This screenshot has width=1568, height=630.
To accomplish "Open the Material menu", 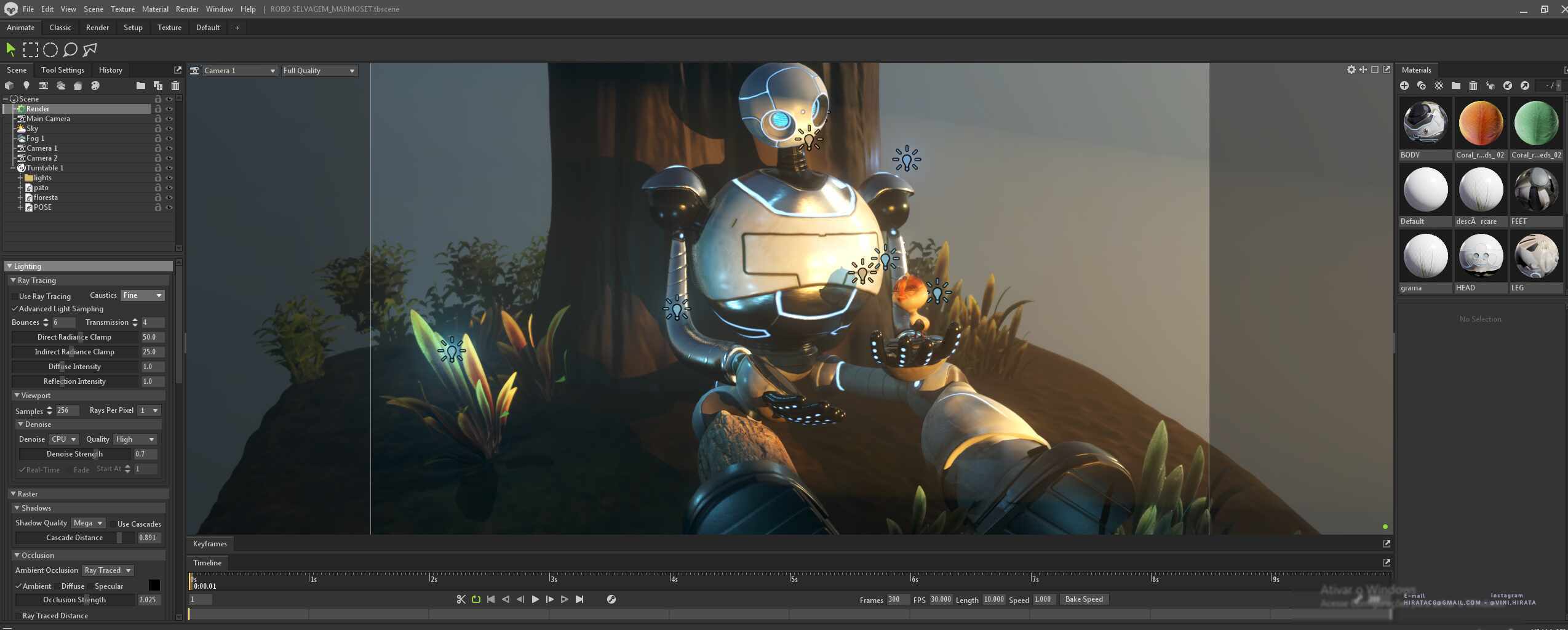I will [x=155, y=9].
